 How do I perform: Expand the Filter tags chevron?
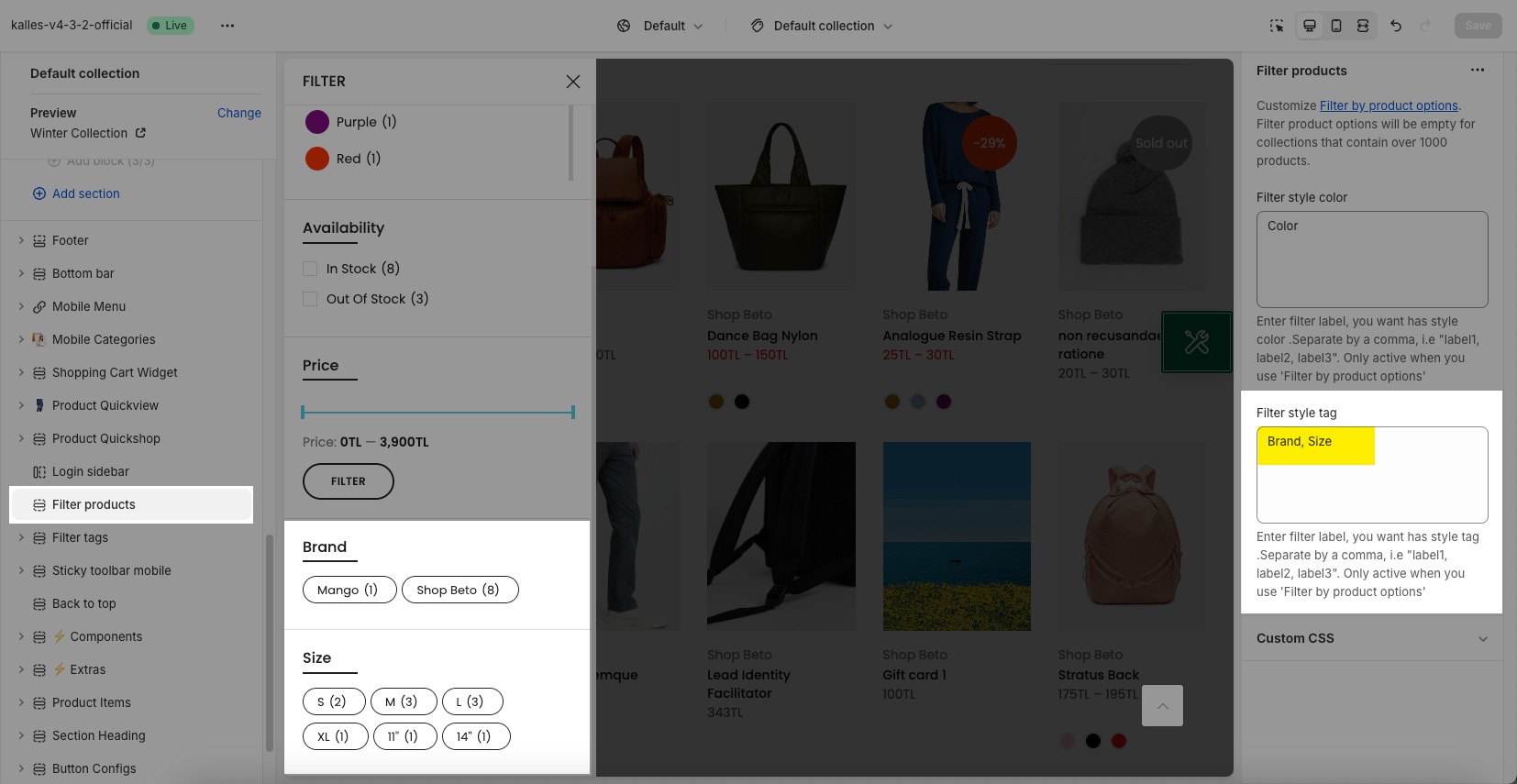point(21,537)
